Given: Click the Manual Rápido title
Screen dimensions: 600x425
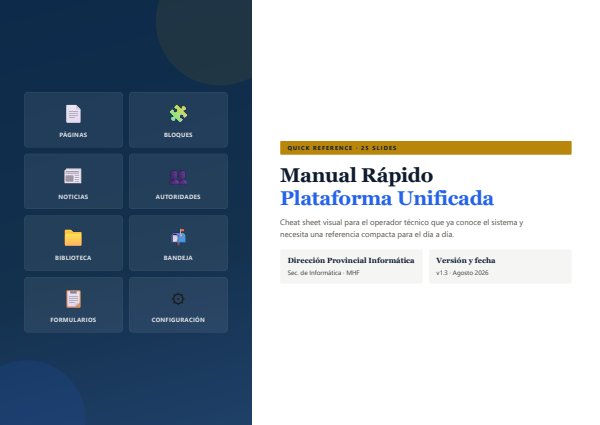Looking at the screenshot, I should (x=357, y=175).
